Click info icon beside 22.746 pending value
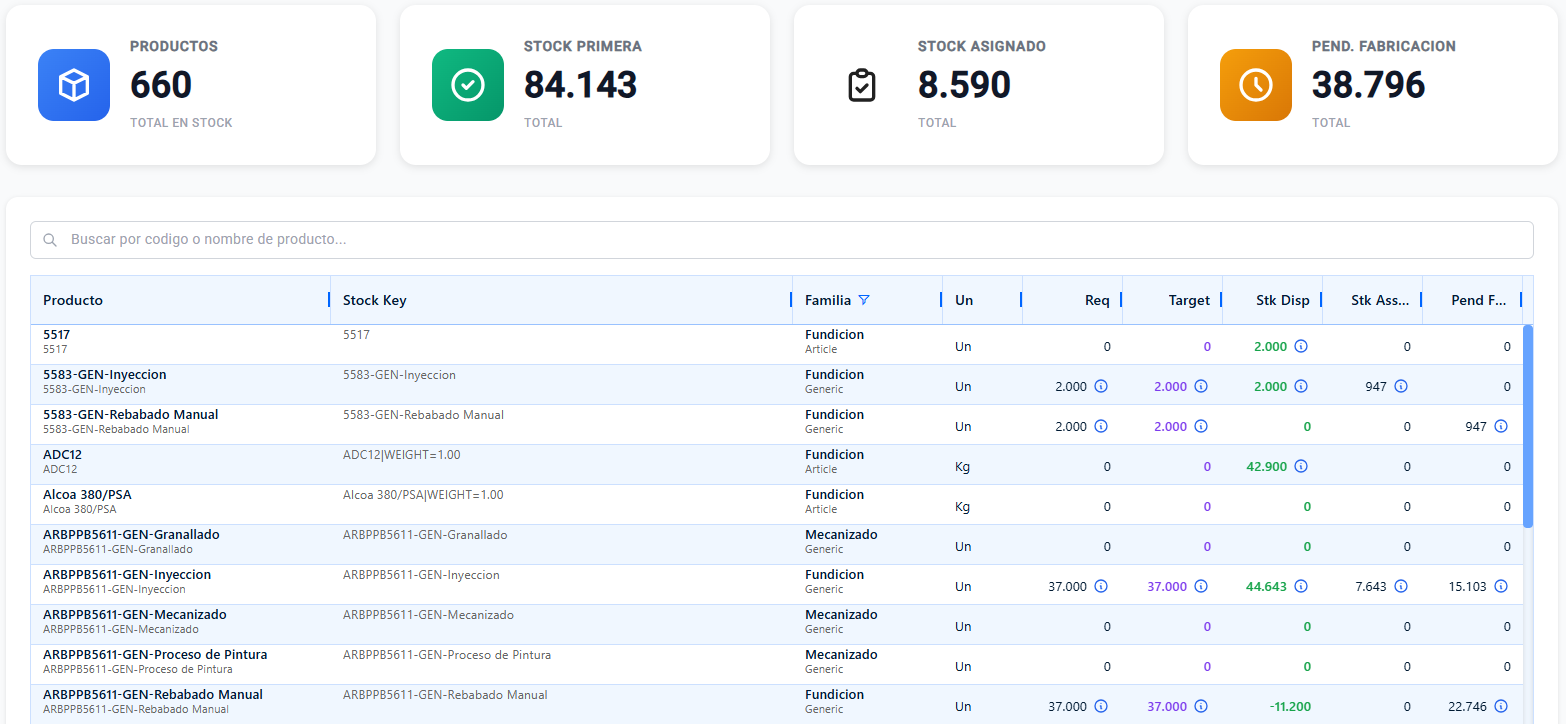1566x724 pixels. pos(1501,706)
